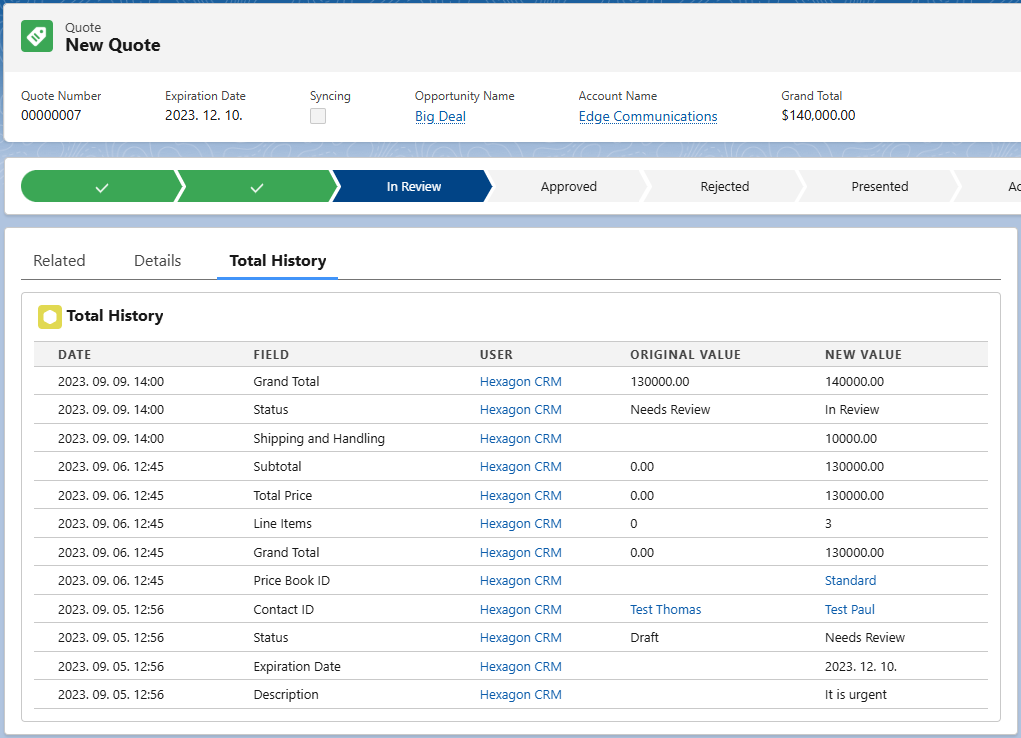Open the Test Paul contact link

coord(849,610)
